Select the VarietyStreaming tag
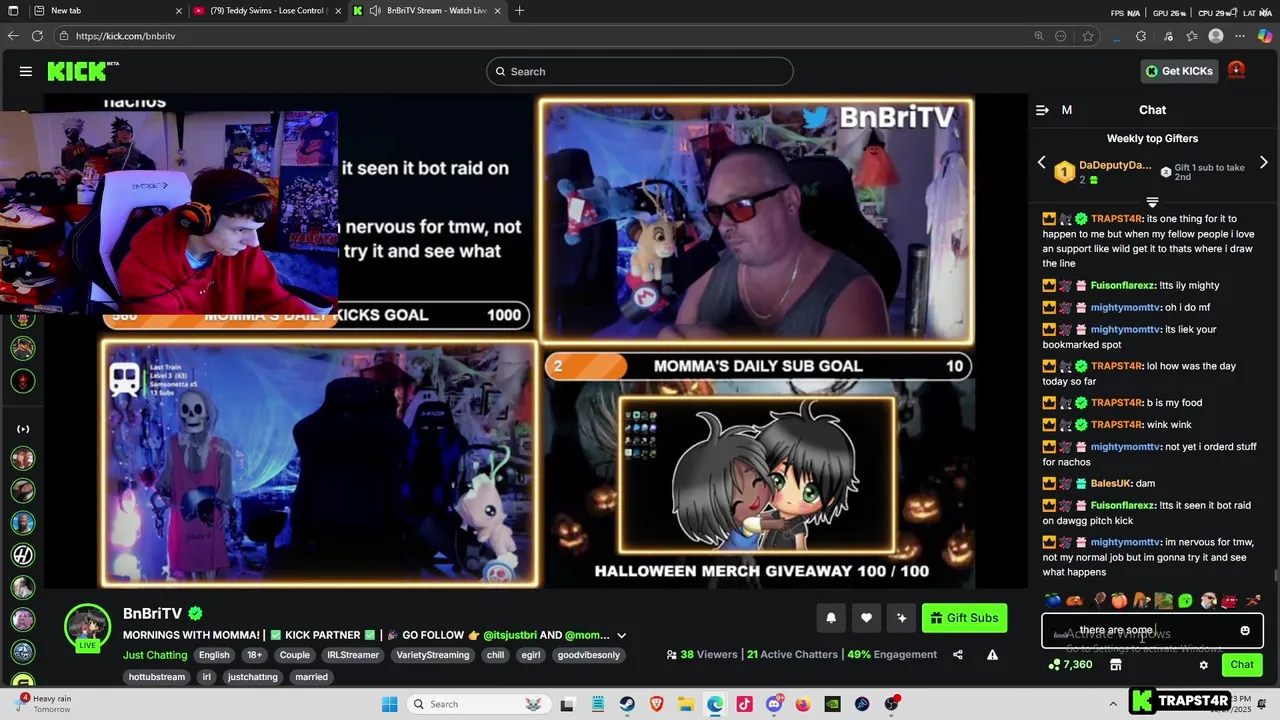 [x=432, y=655]
